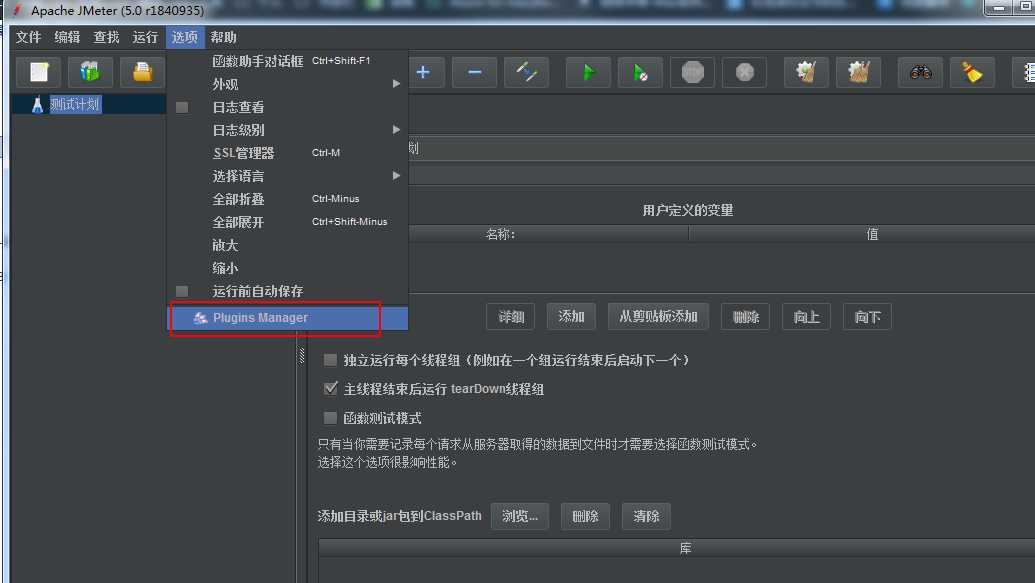Click the function helper list icon at toolbar edge
The width and height of the screenshot is (1035, 583).
[x=1025, y=72]
